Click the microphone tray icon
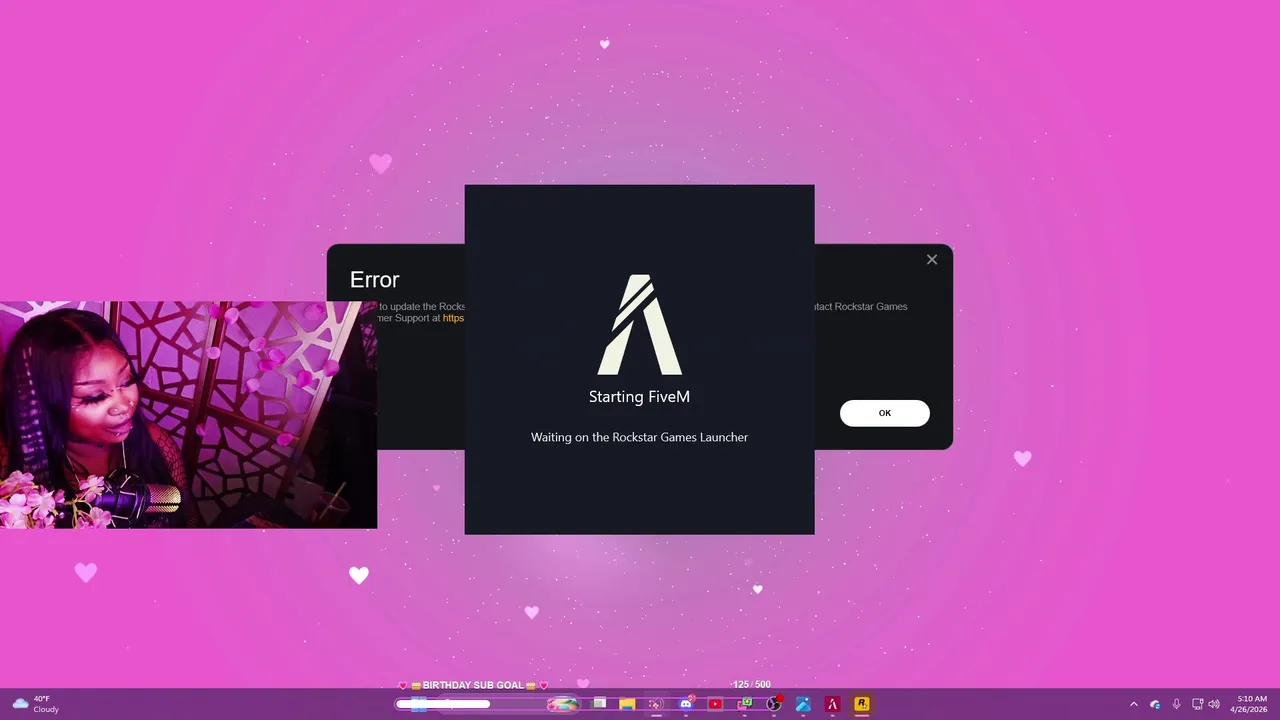The image size is (1280, 720). coord(1176,704)
